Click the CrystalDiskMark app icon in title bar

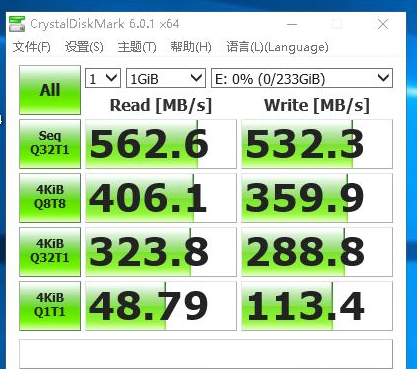click(x=17, y=24)
